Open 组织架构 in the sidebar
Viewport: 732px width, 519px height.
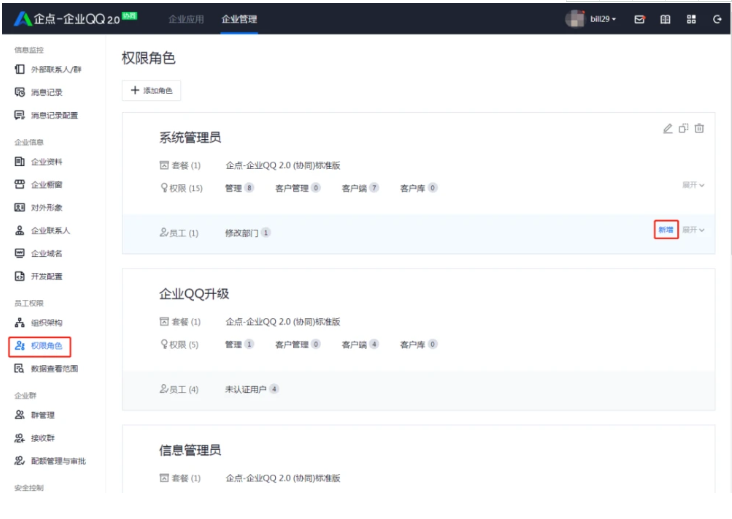[x=38, y=323]
